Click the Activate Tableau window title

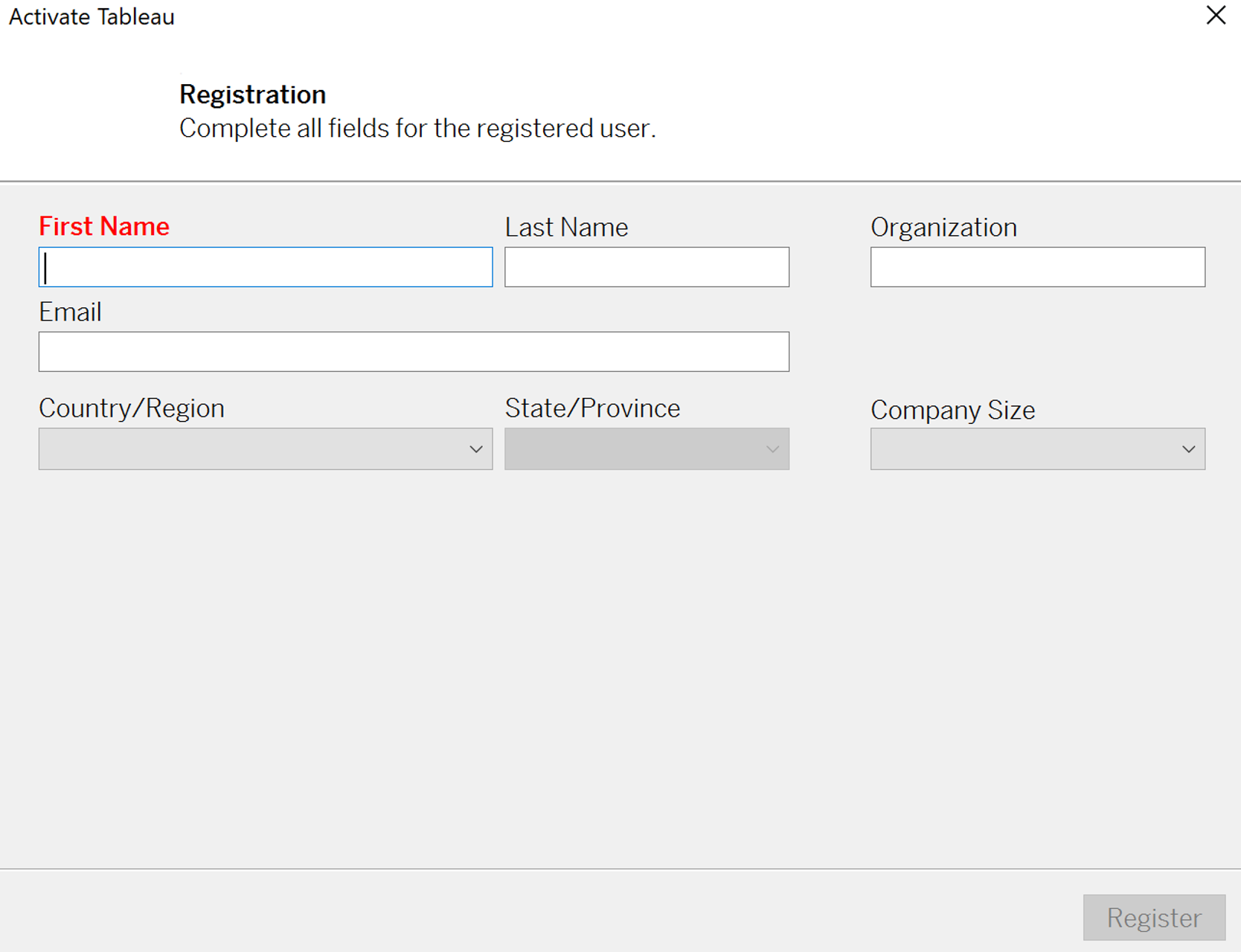pos(92,16)
